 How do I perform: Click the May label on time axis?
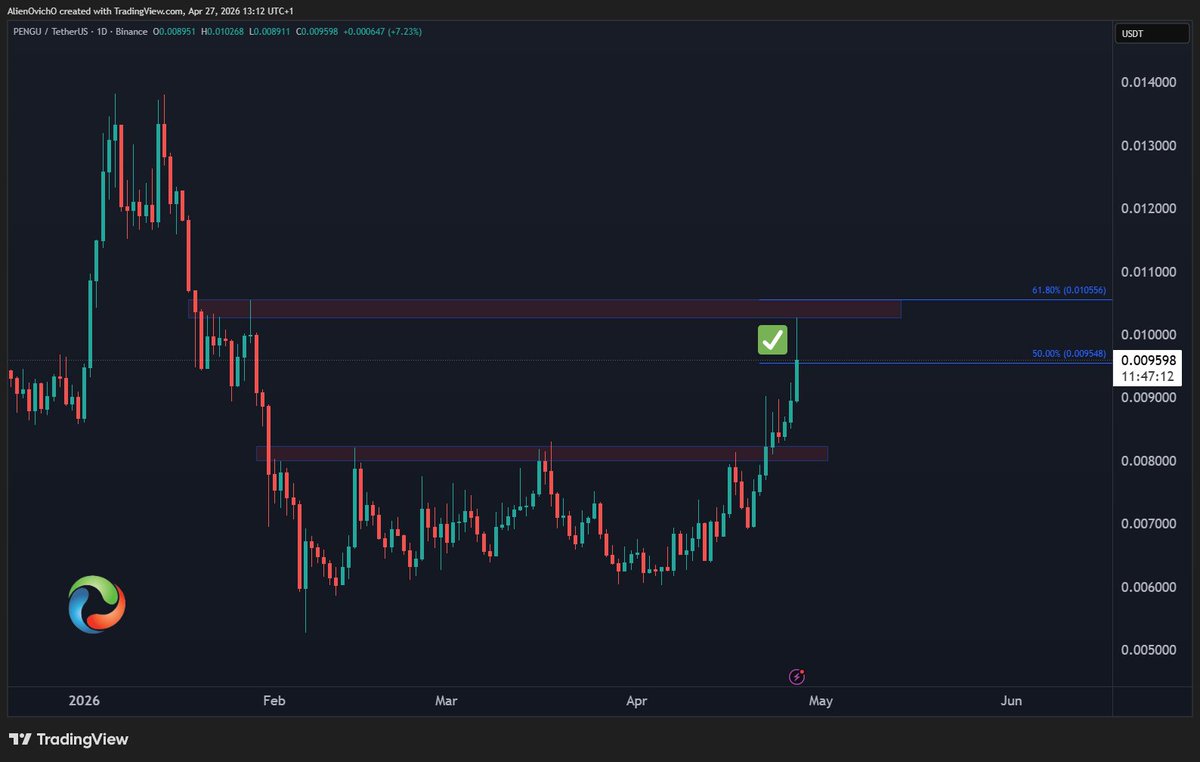click(820, 701)
